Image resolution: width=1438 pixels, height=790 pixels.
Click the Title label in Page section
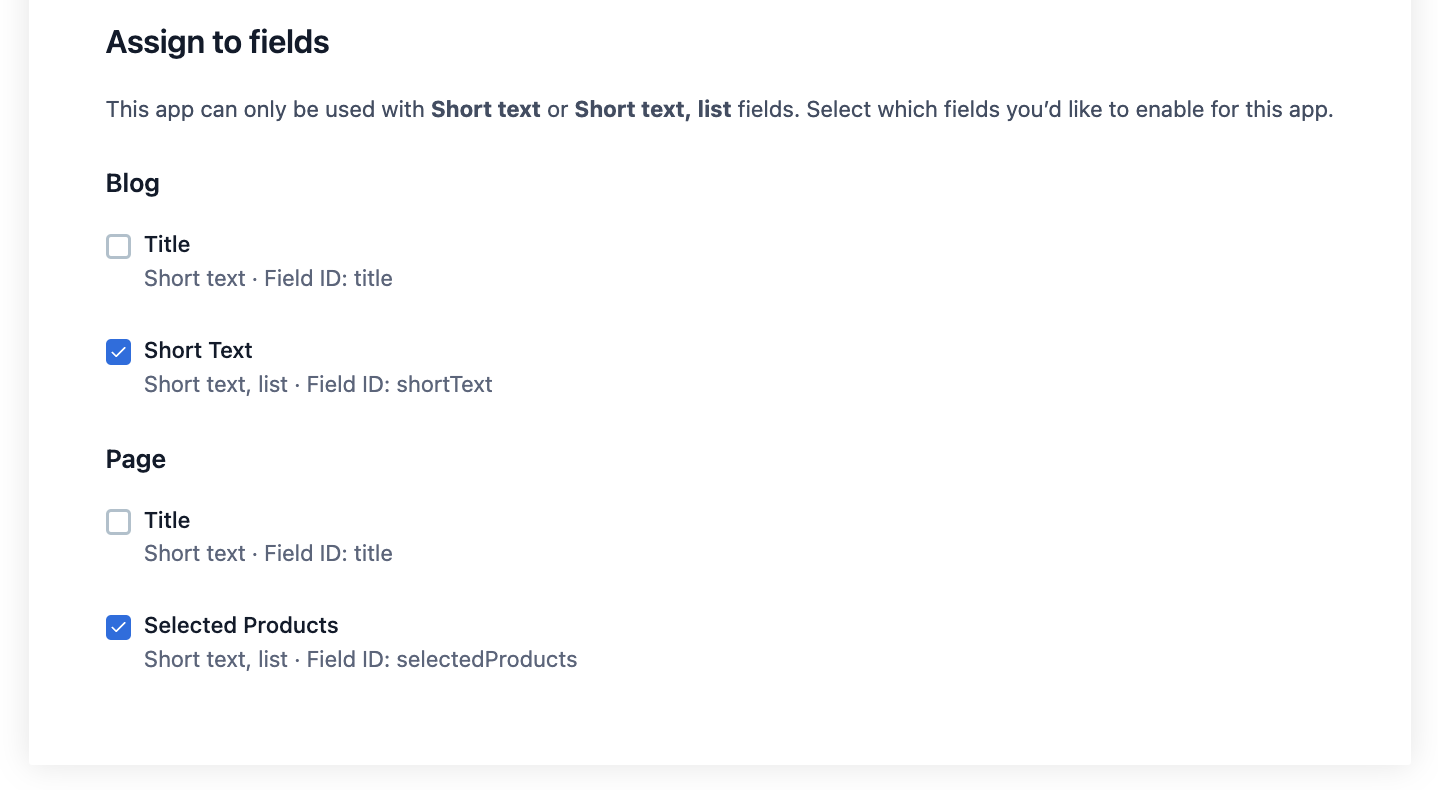(x=167, y=520)
